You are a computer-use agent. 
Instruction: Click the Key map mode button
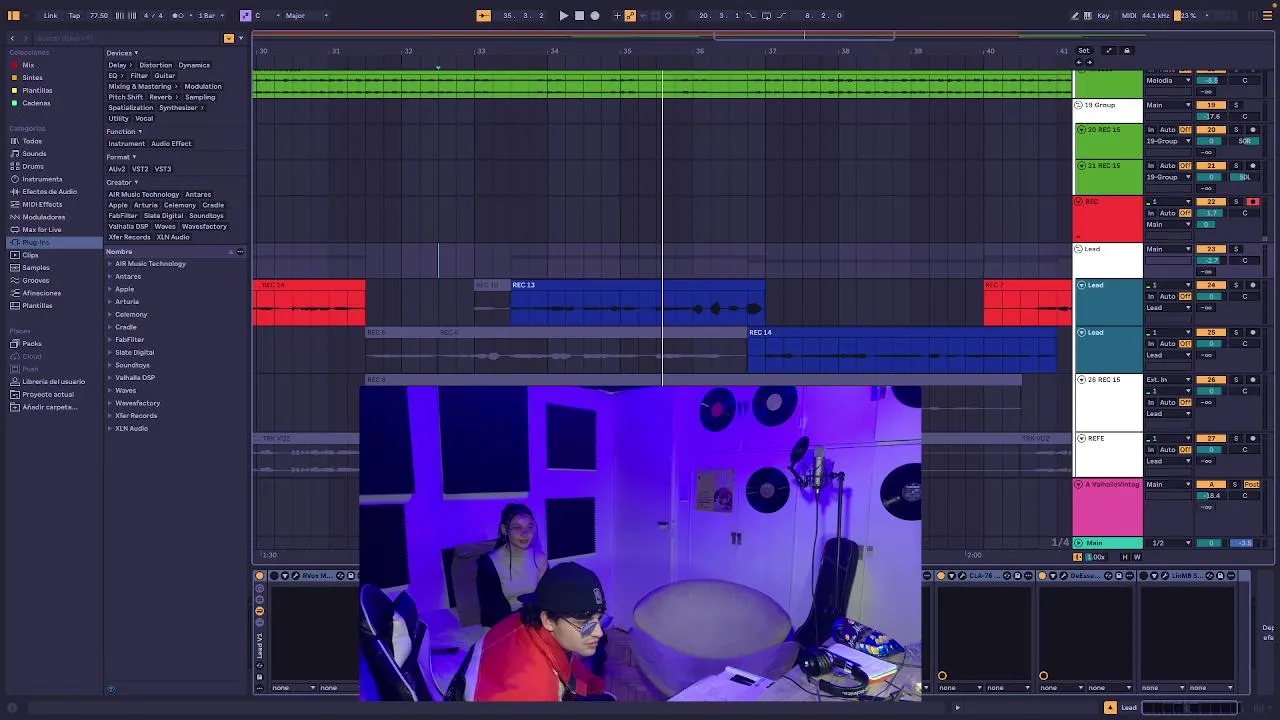1103,15
